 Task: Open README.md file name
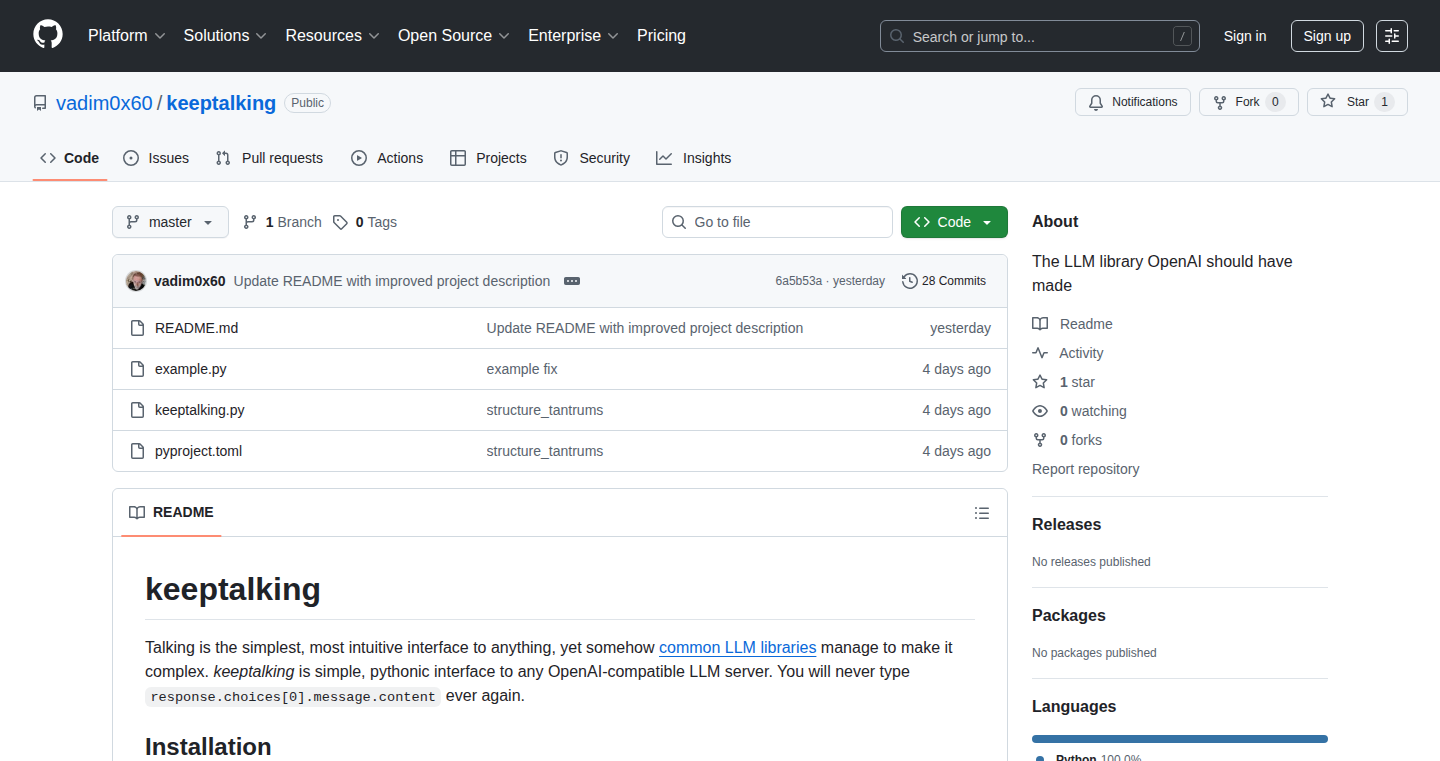pos(196,328)
